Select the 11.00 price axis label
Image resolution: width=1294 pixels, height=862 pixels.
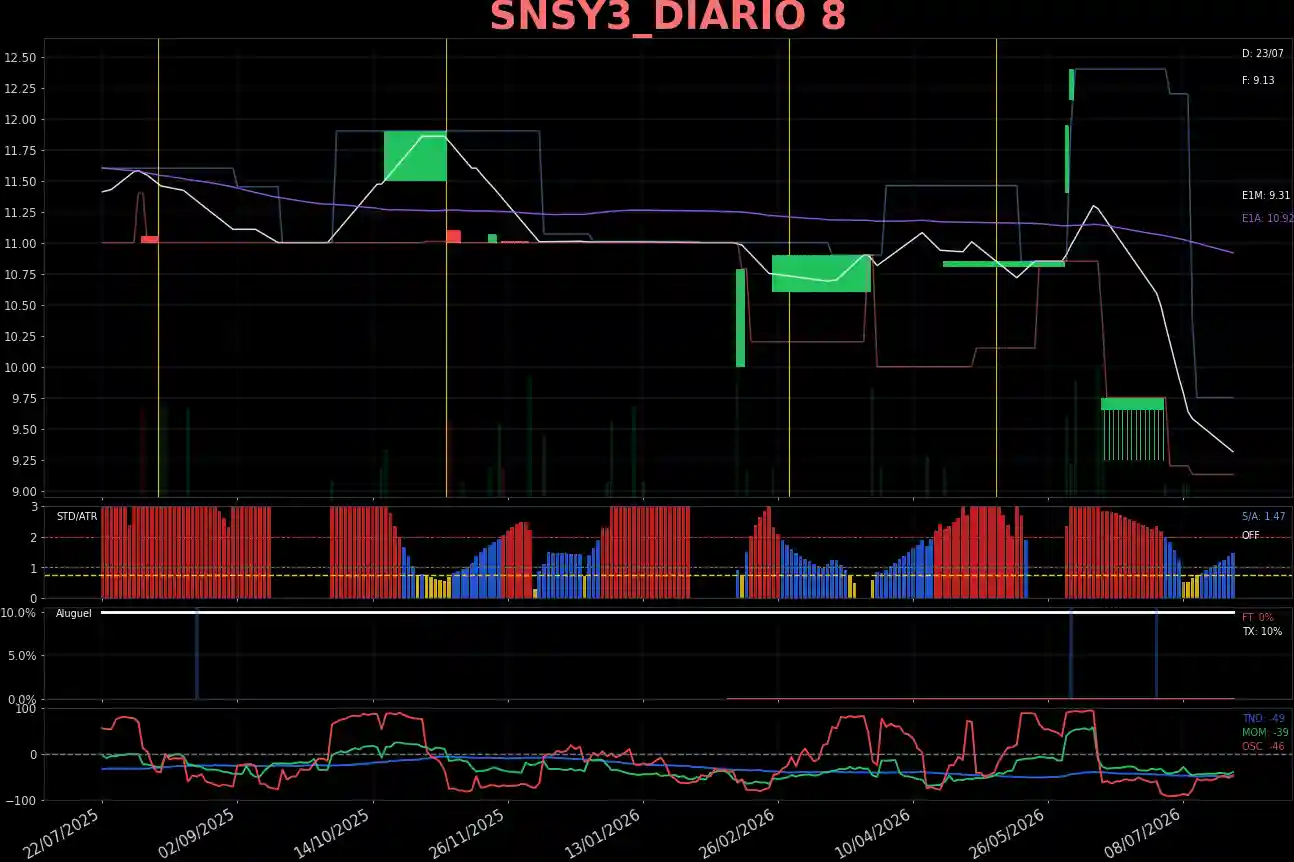[x=21, y=244]
